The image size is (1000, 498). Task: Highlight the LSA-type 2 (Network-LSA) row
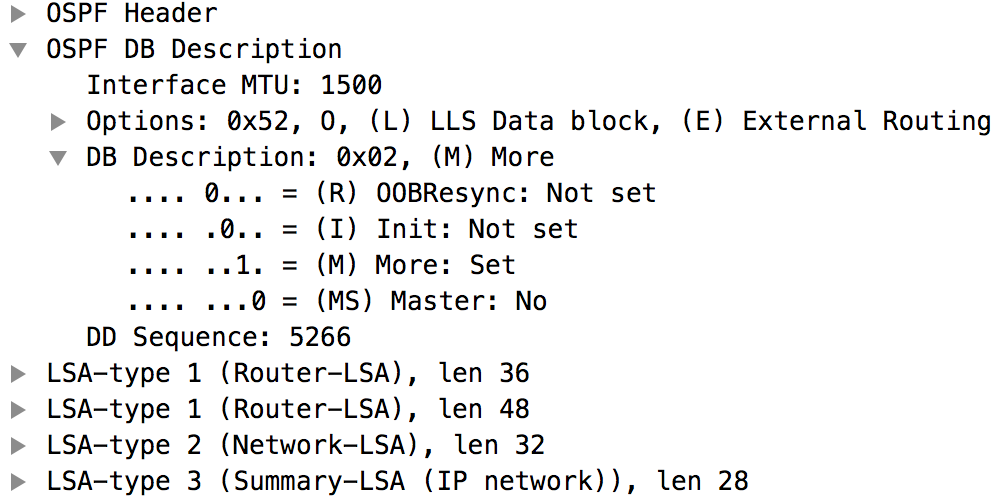[296, 446]
